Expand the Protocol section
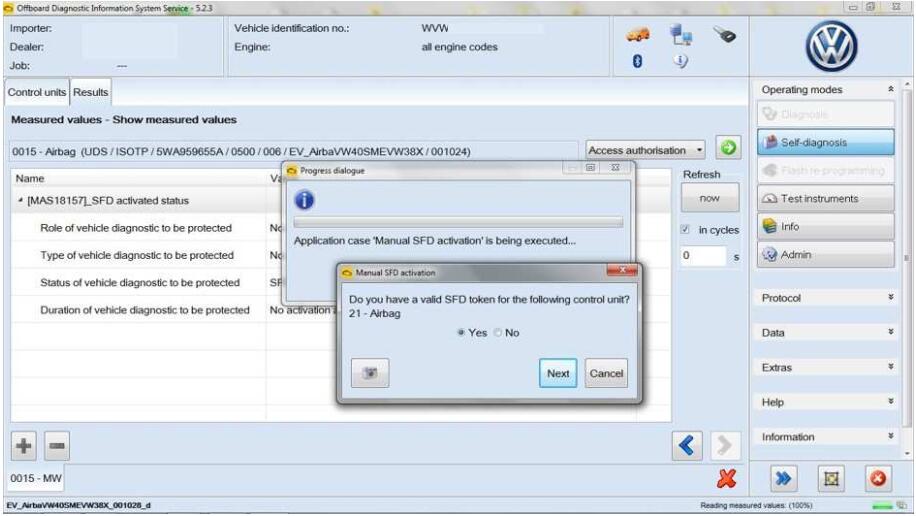This screenshot has height=516, width=916. click(890, 297)
